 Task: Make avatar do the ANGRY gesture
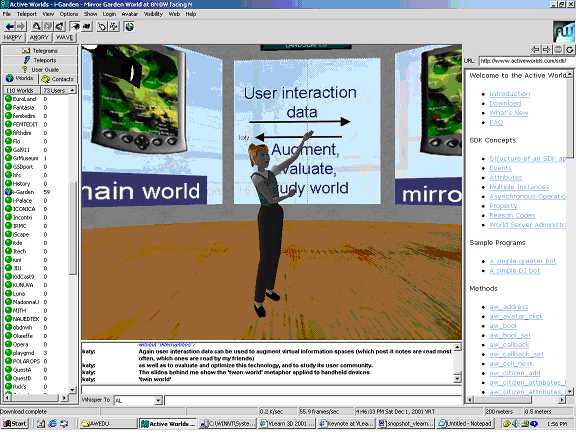(x=39, y=37)
